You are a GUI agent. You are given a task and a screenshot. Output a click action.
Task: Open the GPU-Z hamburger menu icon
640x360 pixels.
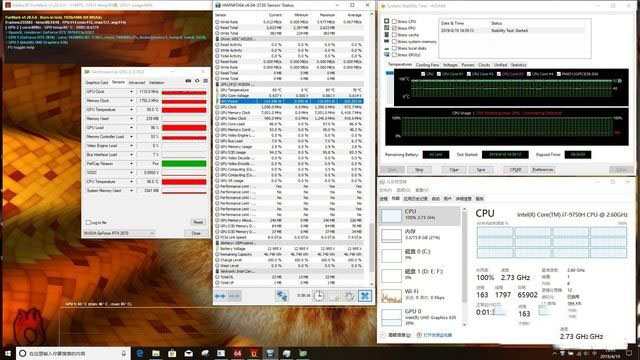pyautogui.click(x=205, y=81)
